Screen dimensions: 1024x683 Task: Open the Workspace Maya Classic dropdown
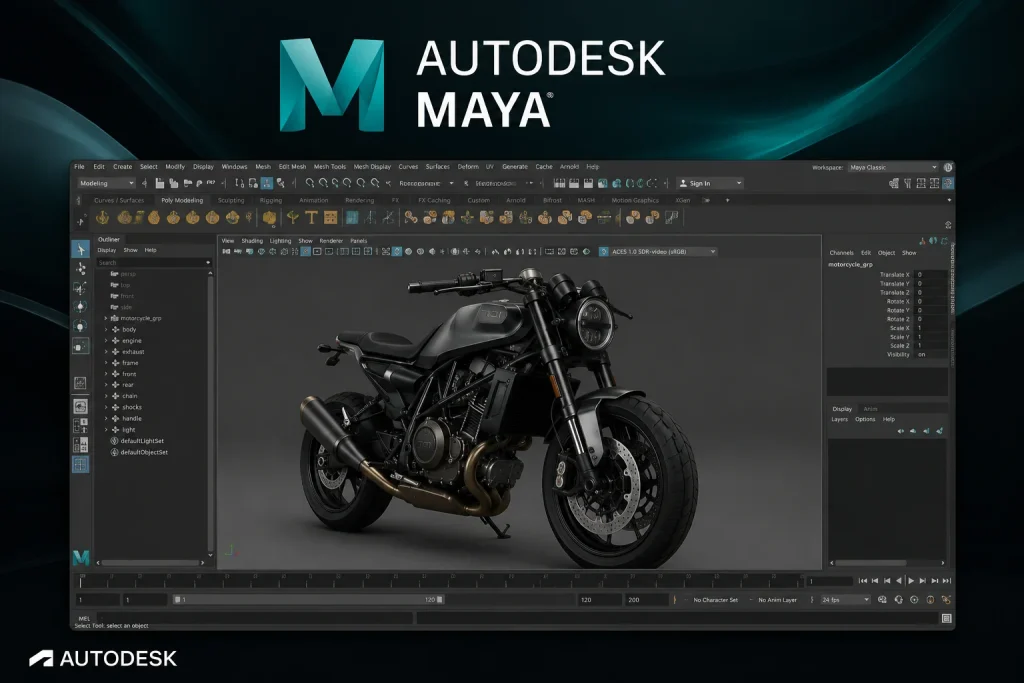point(893,167)
